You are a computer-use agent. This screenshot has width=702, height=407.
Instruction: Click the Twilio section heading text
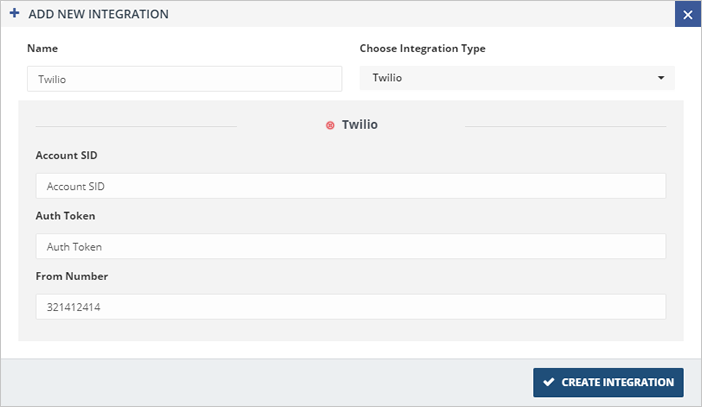tap(359, 126)
